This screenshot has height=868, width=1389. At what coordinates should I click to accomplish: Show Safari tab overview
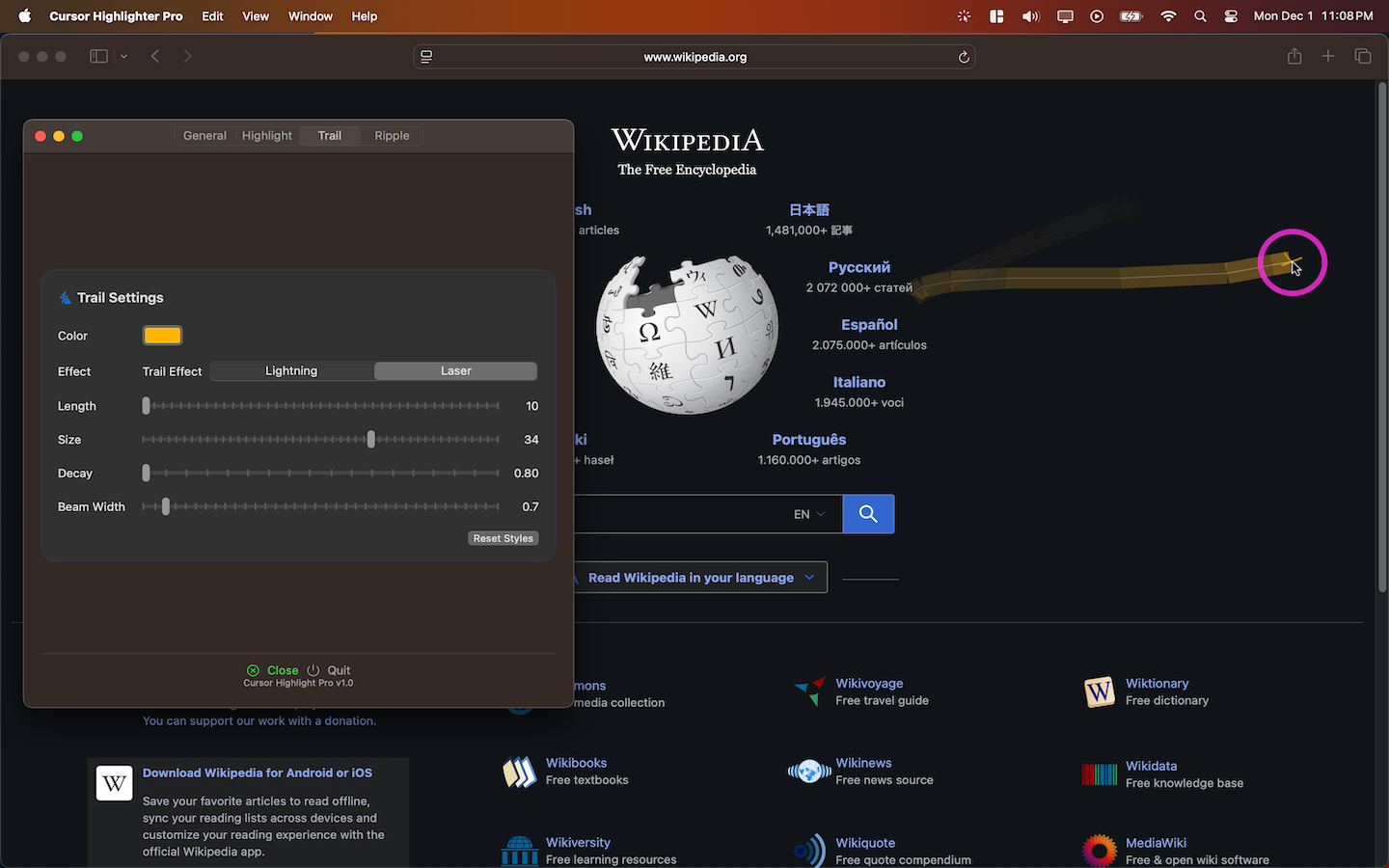coord(1363,56)
